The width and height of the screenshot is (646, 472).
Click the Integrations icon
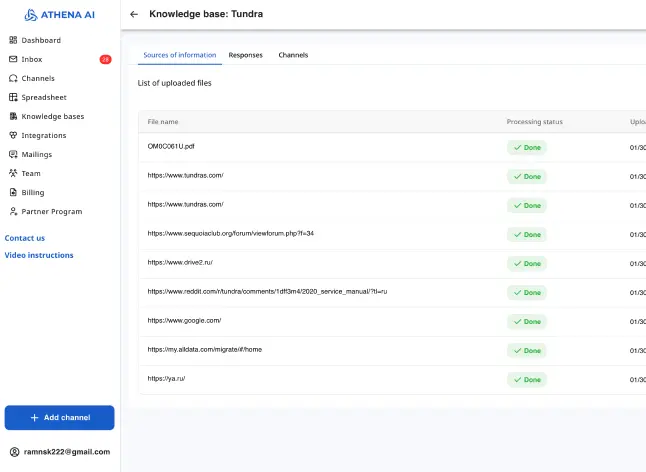(x=13, y=135)
